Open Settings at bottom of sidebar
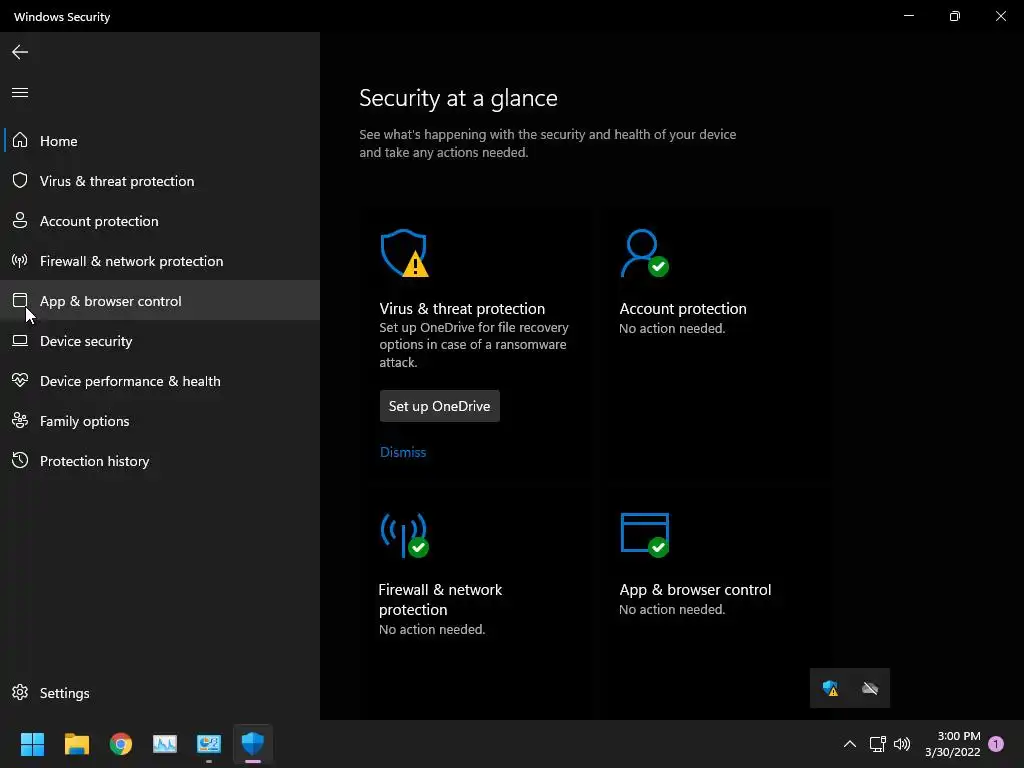The width and height of the screenshot is (1024, 768). 160,693
